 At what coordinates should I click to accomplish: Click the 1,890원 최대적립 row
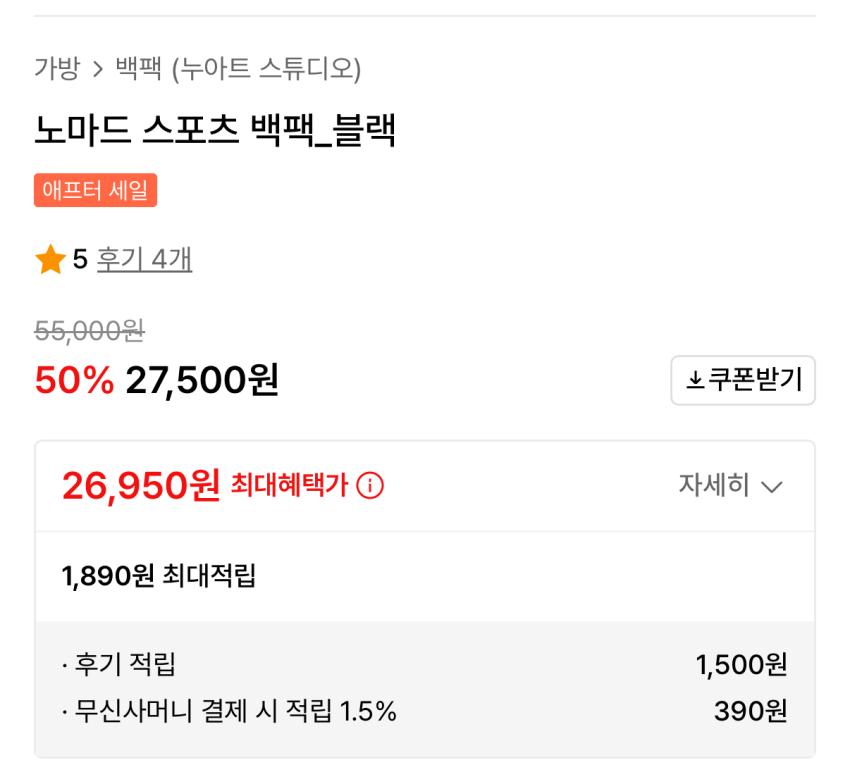(158, 577)
